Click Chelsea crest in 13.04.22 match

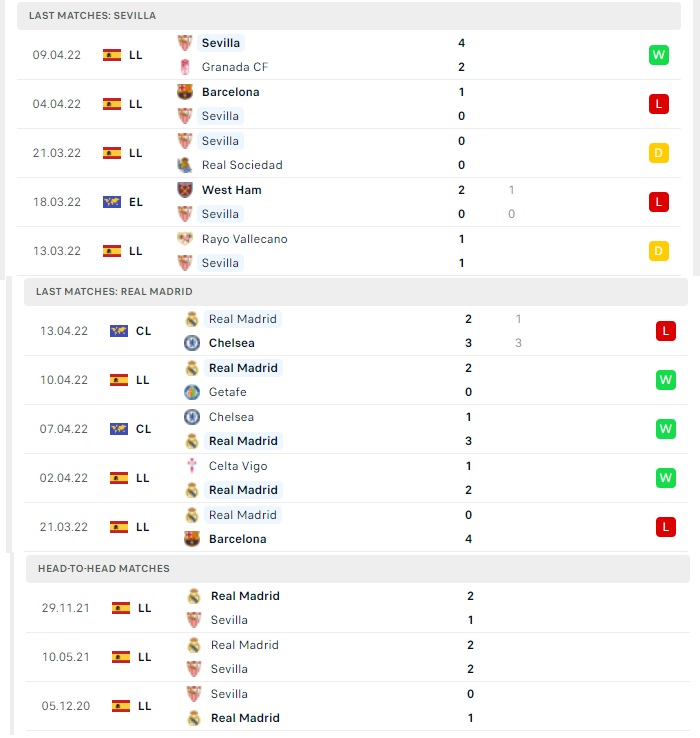coord(192,343)
